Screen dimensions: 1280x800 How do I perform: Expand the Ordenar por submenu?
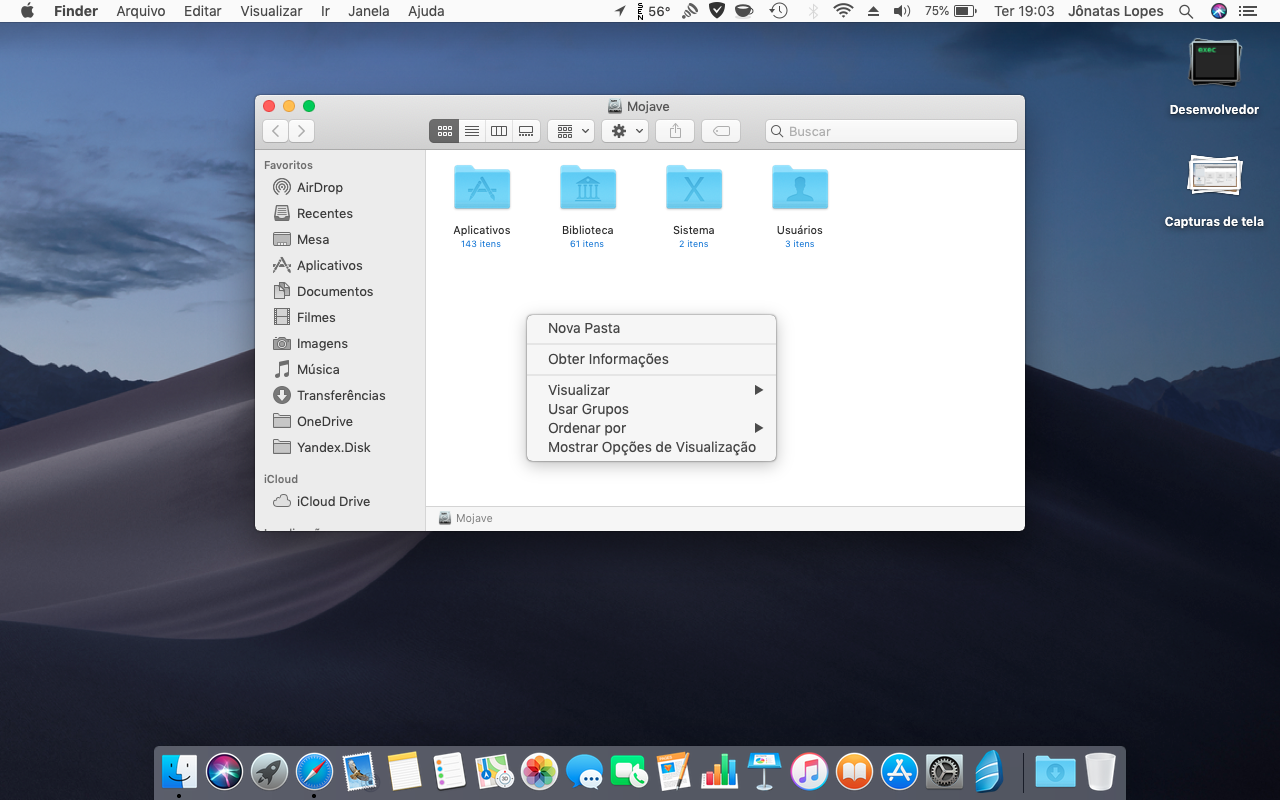651,428
